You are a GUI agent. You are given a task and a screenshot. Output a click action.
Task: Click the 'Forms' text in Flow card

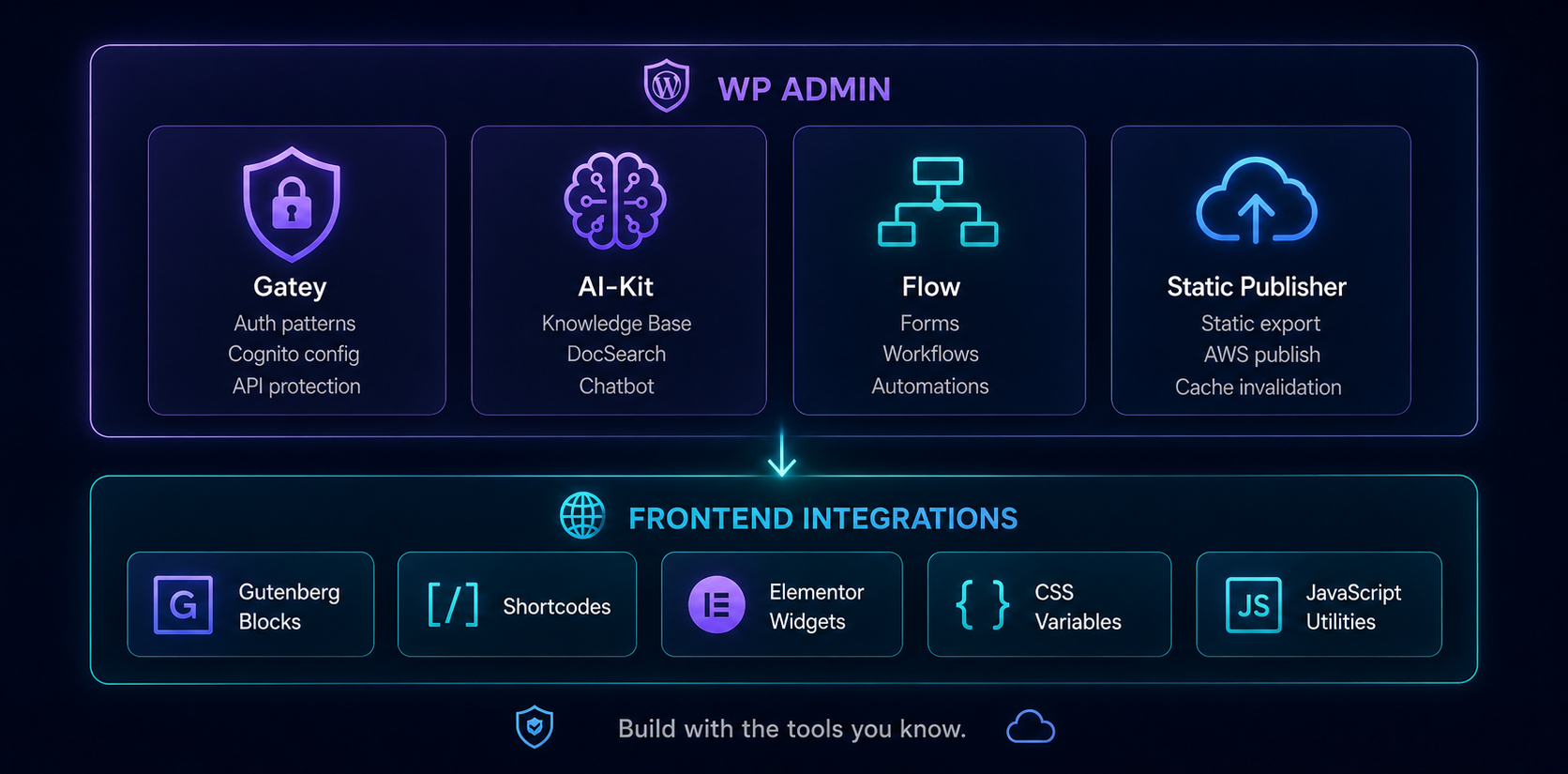click(929, 324)
